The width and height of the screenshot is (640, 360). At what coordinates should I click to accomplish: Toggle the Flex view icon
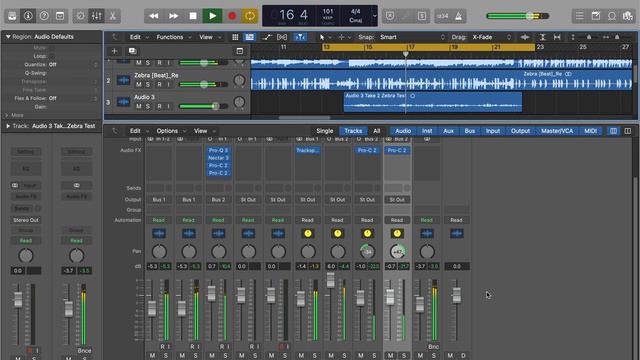click(282, 37)
